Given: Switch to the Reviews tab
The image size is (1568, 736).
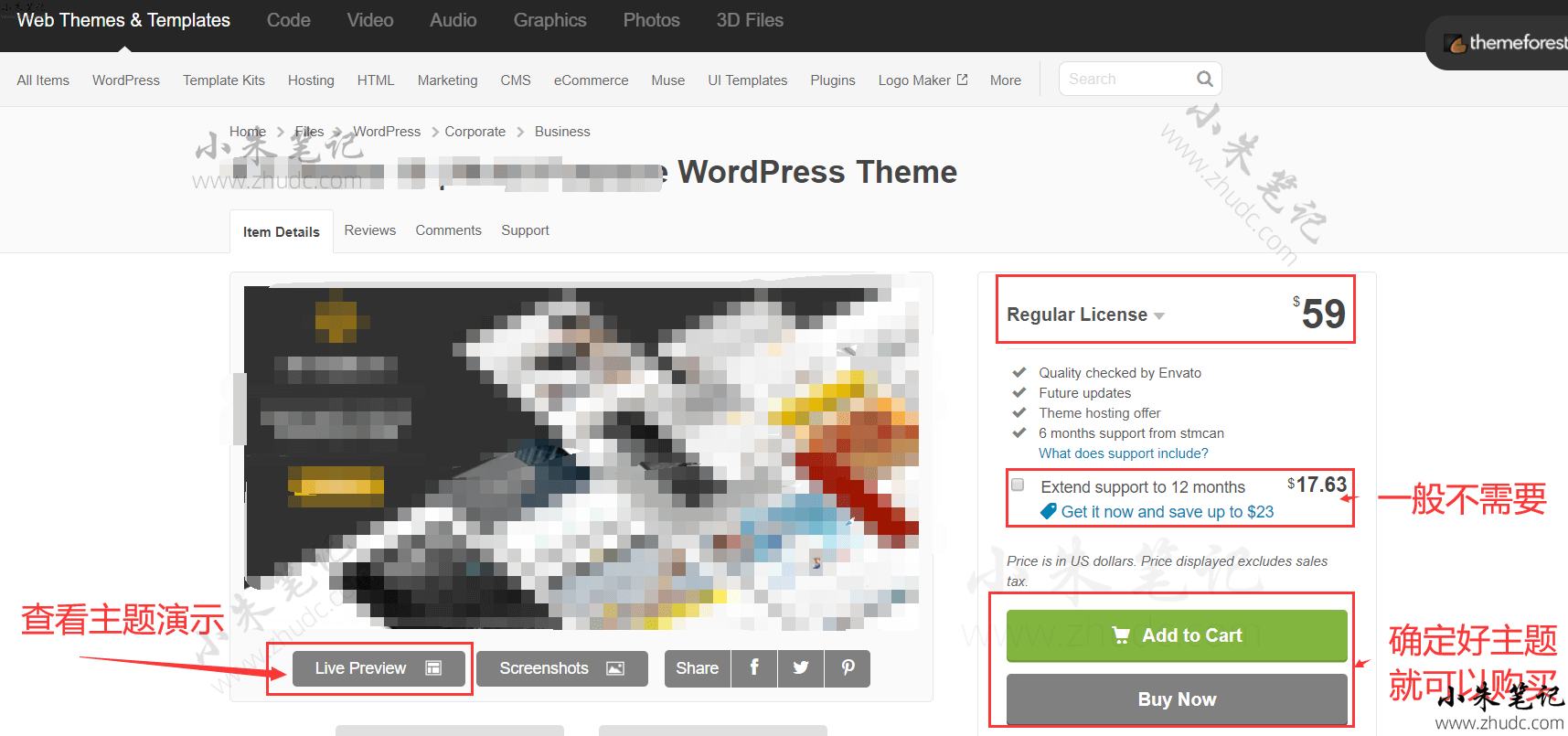Looking at the screenshot, I should tap(369, 230).
